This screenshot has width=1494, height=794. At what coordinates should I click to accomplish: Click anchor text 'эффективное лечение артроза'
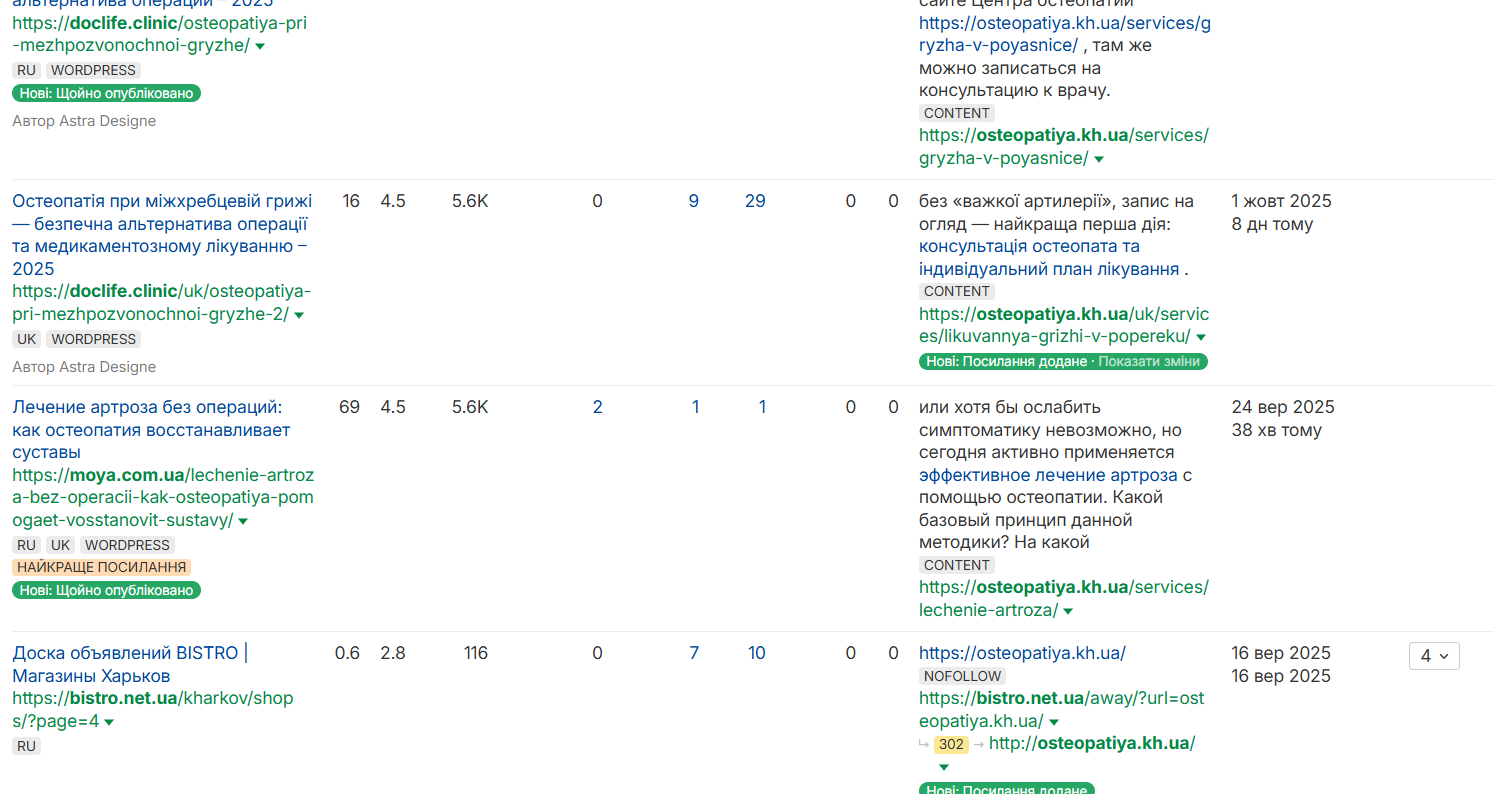(x=1048, y=475)
